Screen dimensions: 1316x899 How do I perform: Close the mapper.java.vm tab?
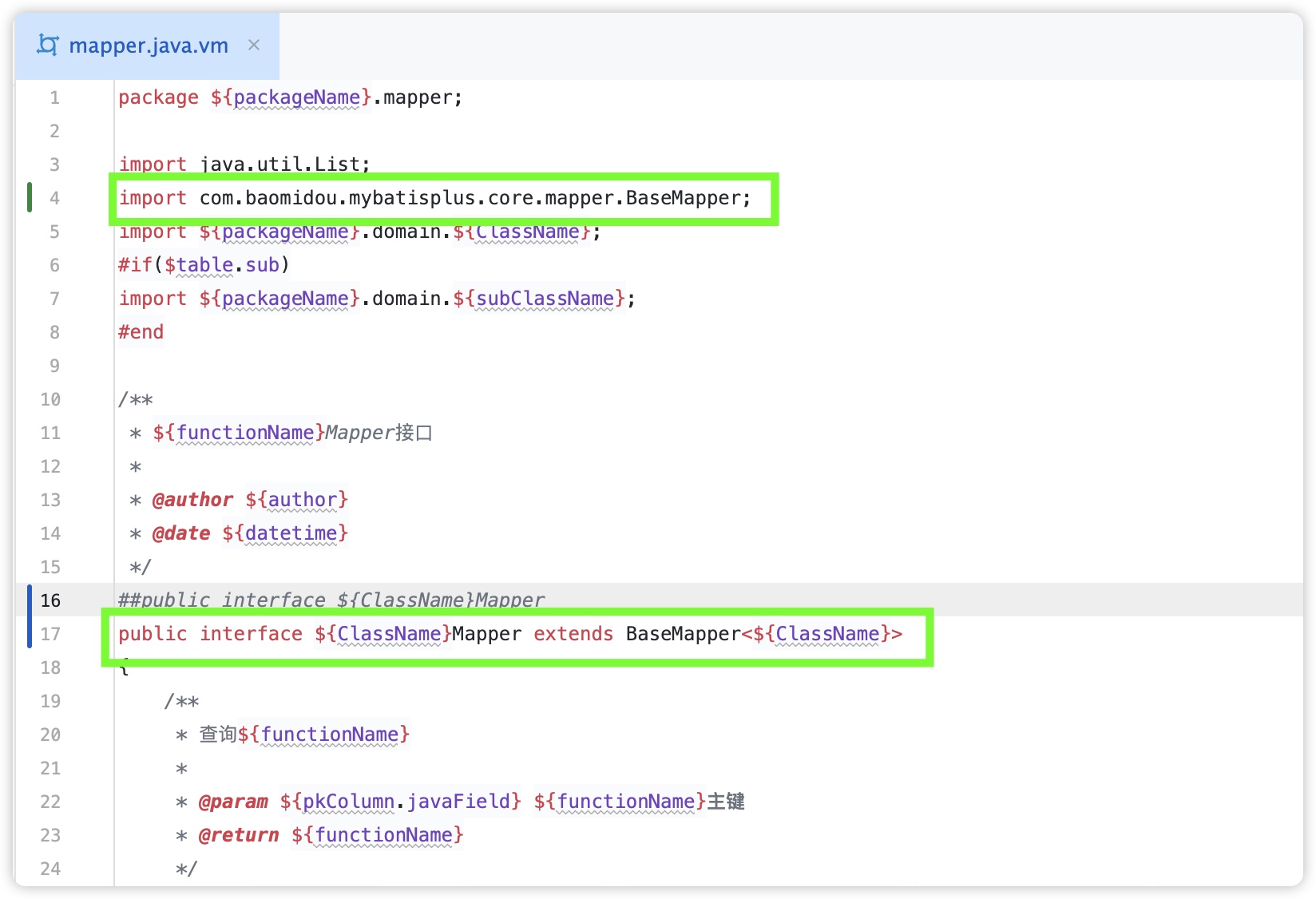click(254, 45)
